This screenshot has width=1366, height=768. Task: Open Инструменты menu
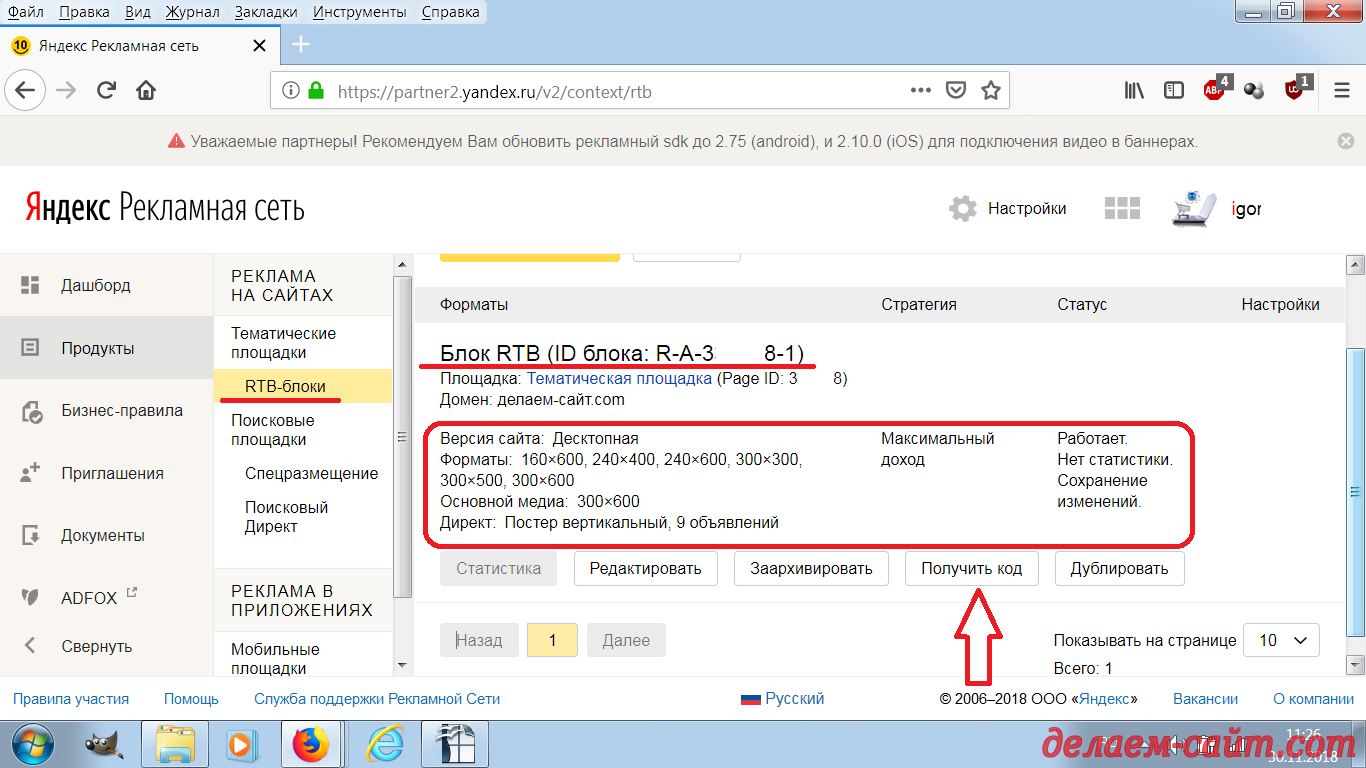coord(360,12)
